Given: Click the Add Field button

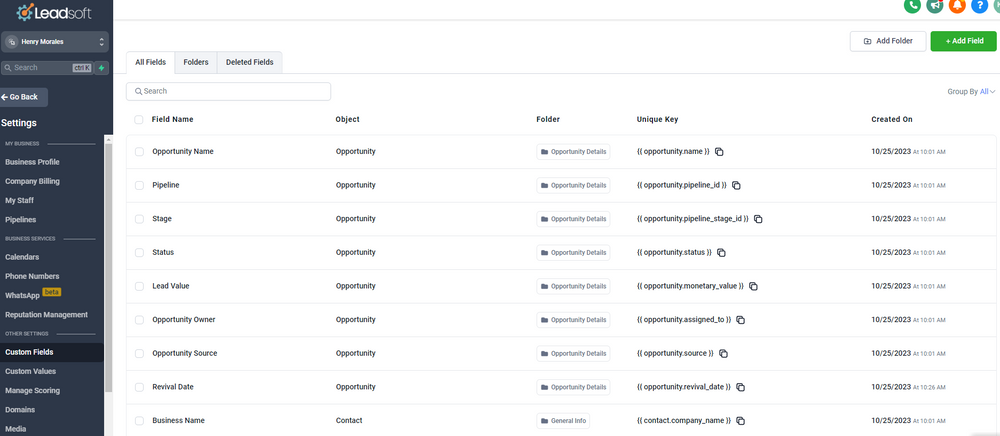Looking at the screenshot, I should click(x=963, y=41).
